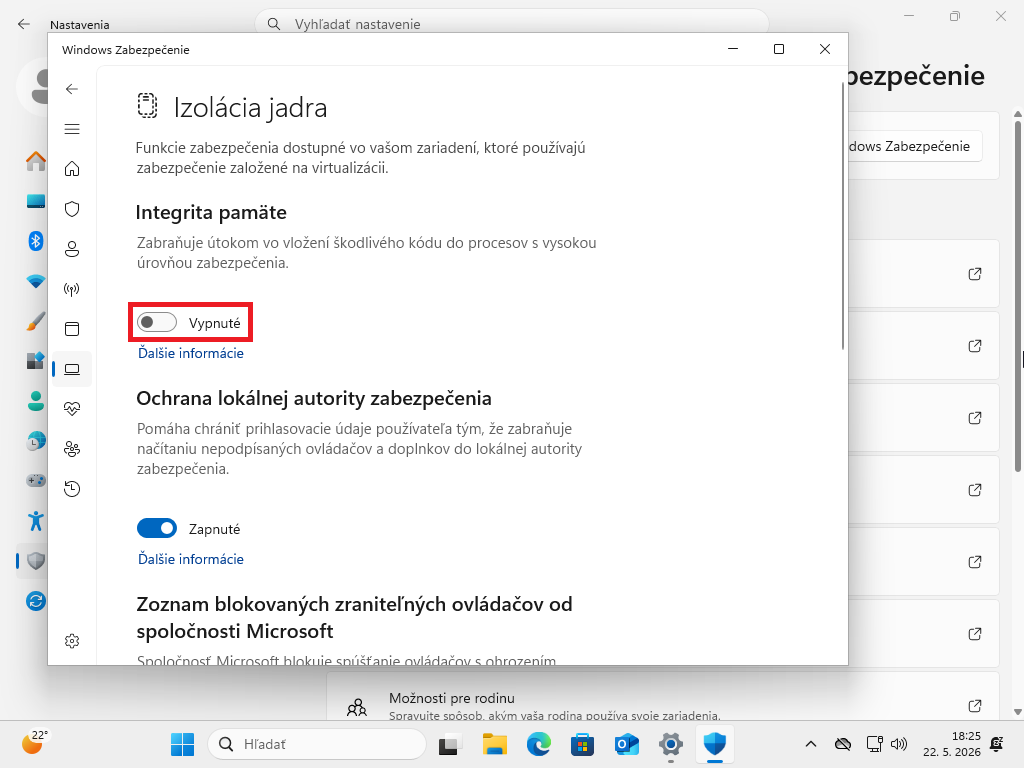Open Bluetooth category in Nastavenia sidebar

(36, 241)
